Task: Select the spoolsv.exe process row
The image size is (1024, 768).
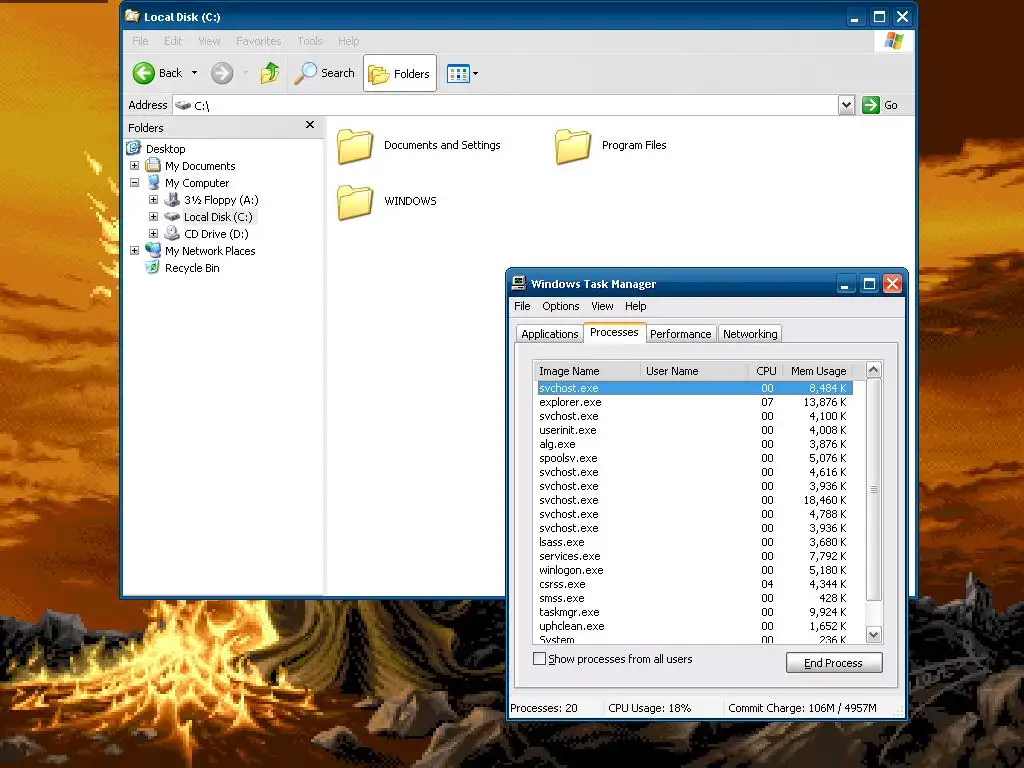Action: (x=695, y=458)
